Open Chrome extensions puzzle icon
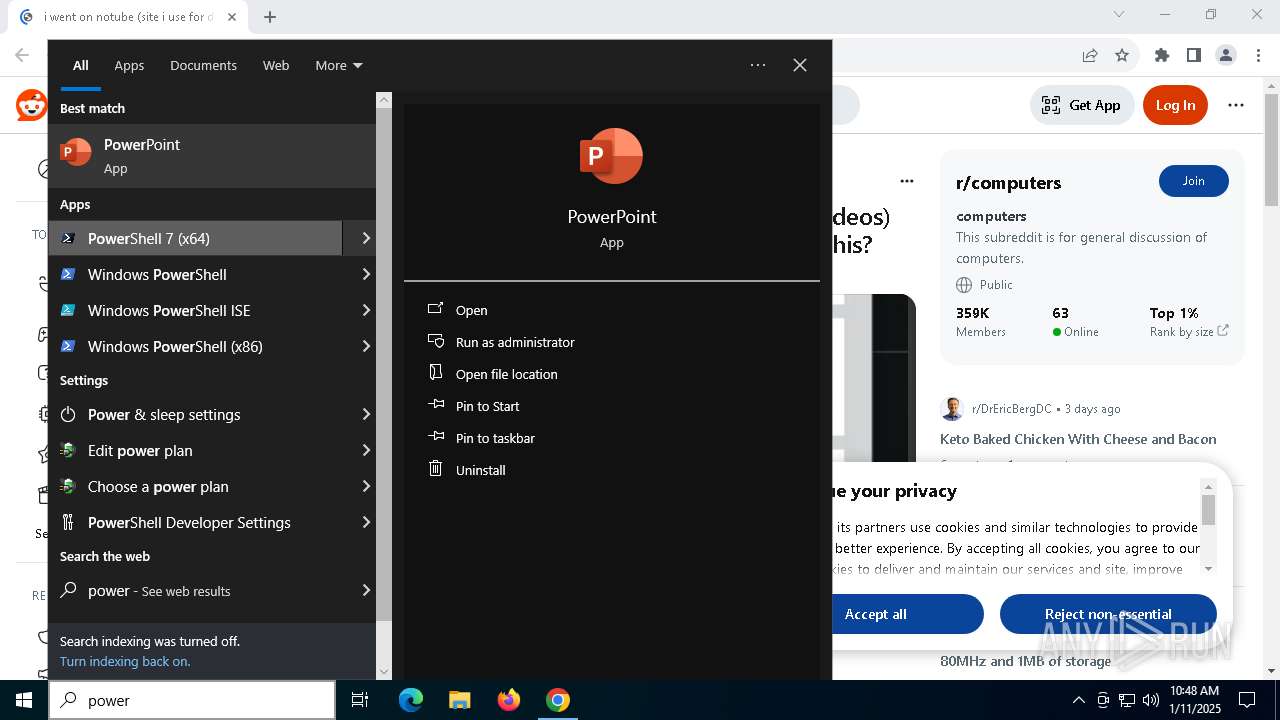1280x720 pixels. pyautogui.click(x=1161, y=56)
